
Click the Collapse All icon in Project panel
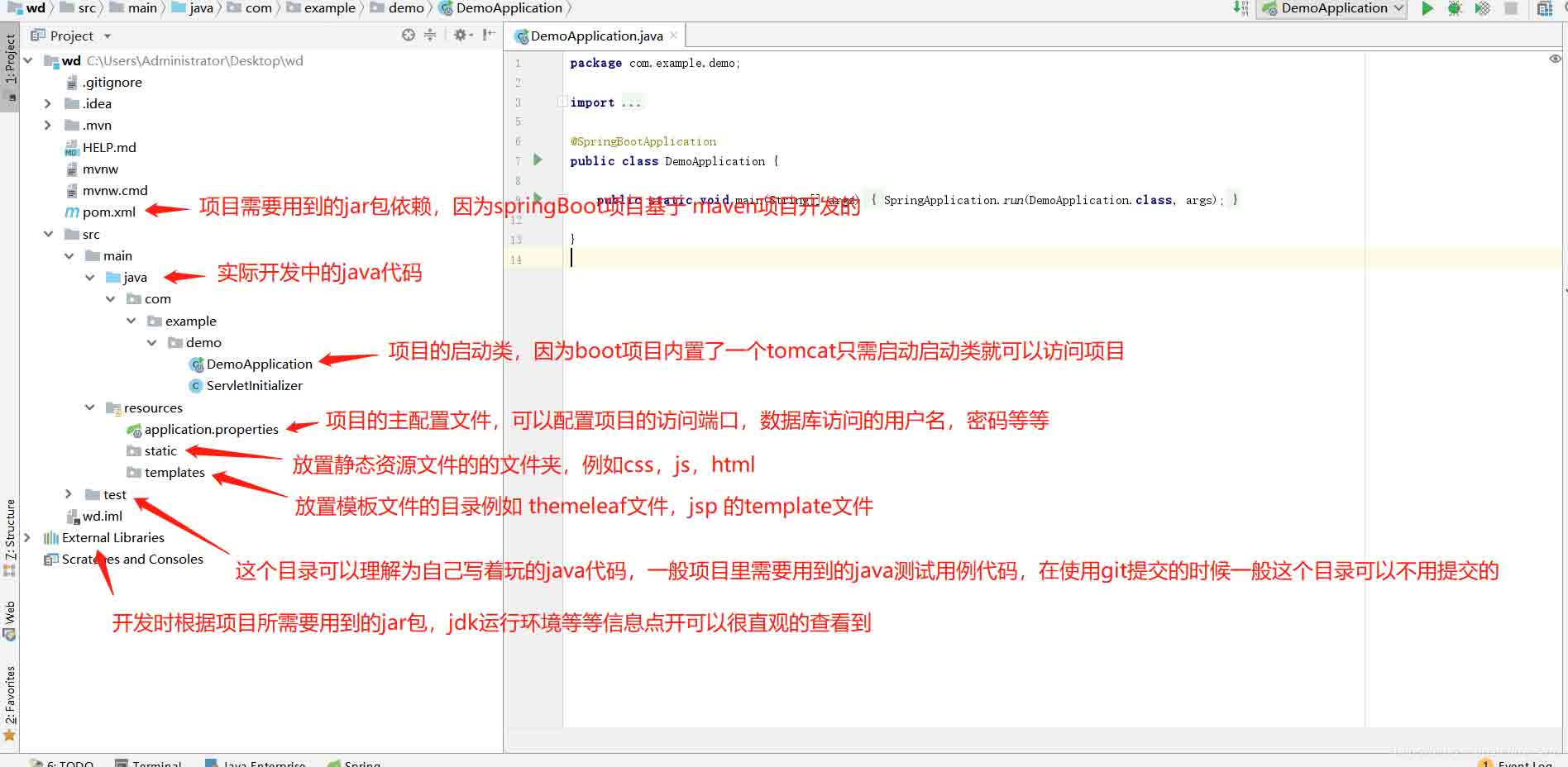pyautogui.click(x=430, y=35)
